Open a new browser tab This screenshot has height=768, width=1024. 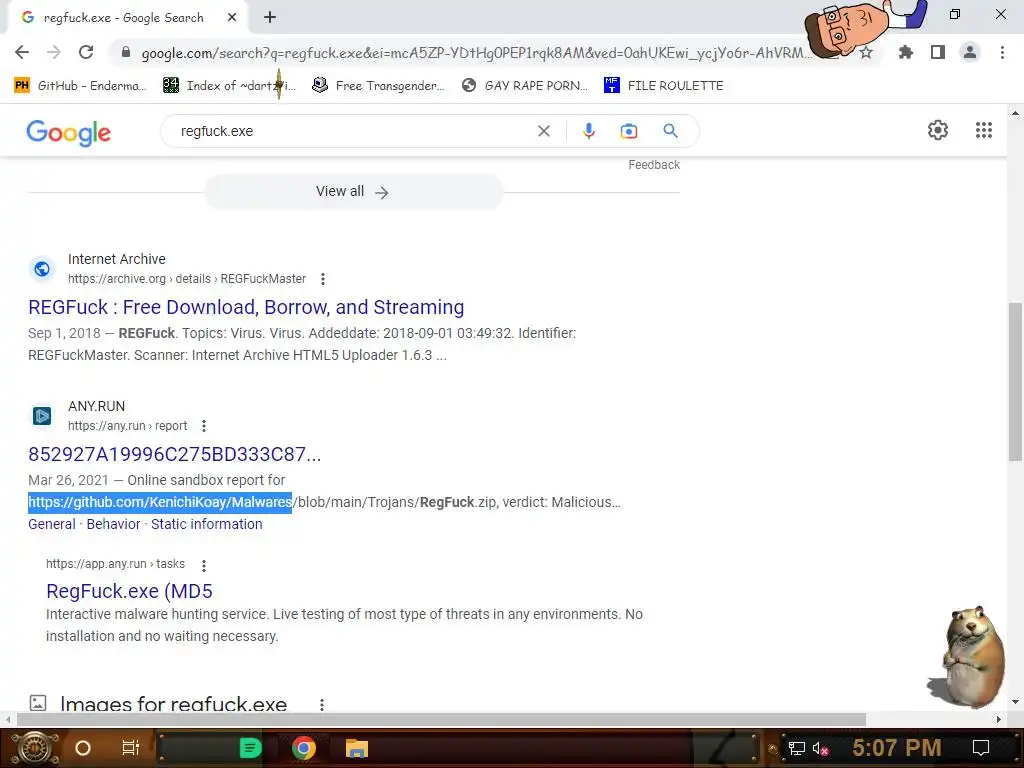[270, 18]
